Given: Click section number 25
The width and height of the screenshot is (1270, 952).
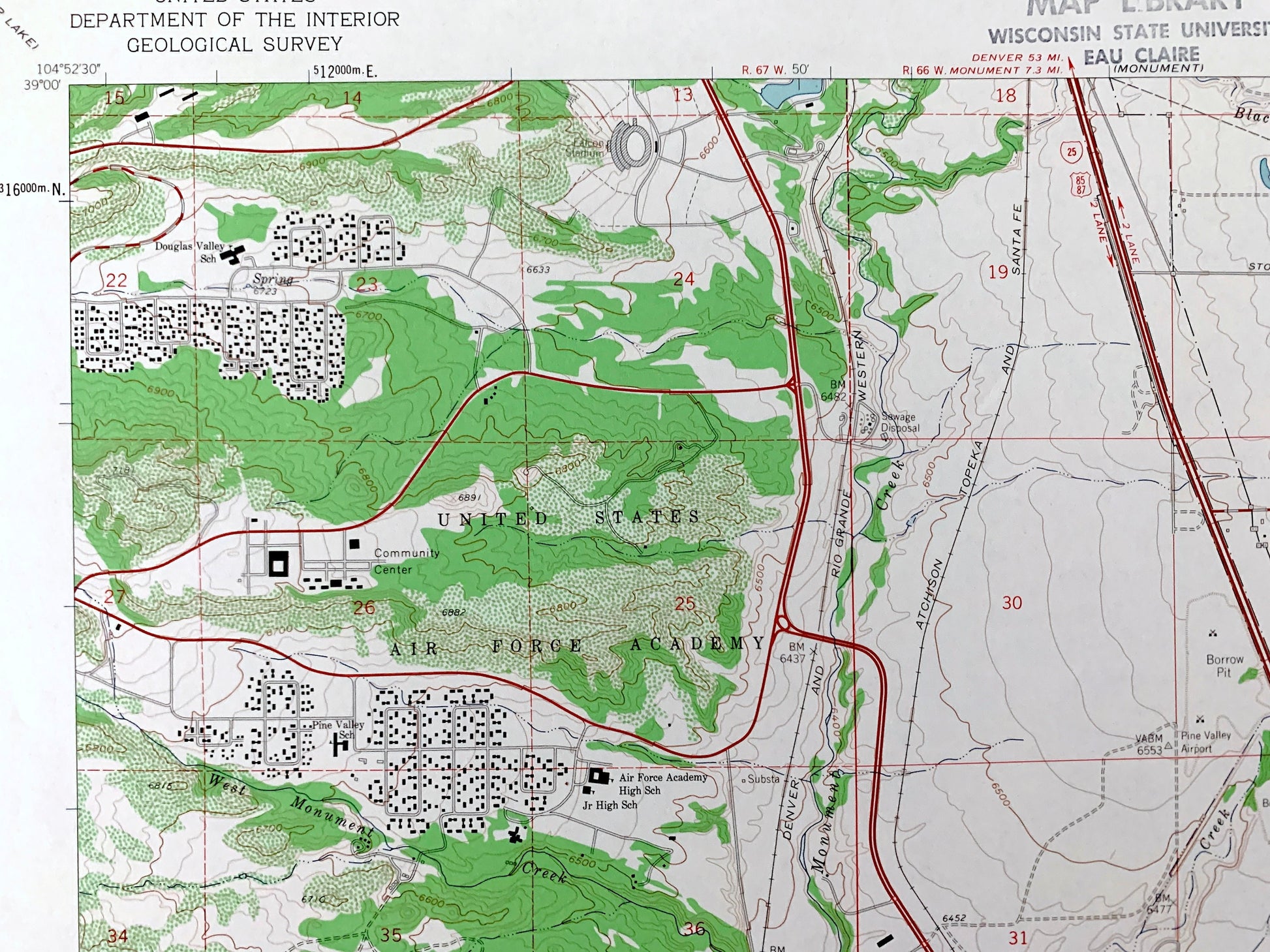Looking at the screenshot, I should point(685,604).
